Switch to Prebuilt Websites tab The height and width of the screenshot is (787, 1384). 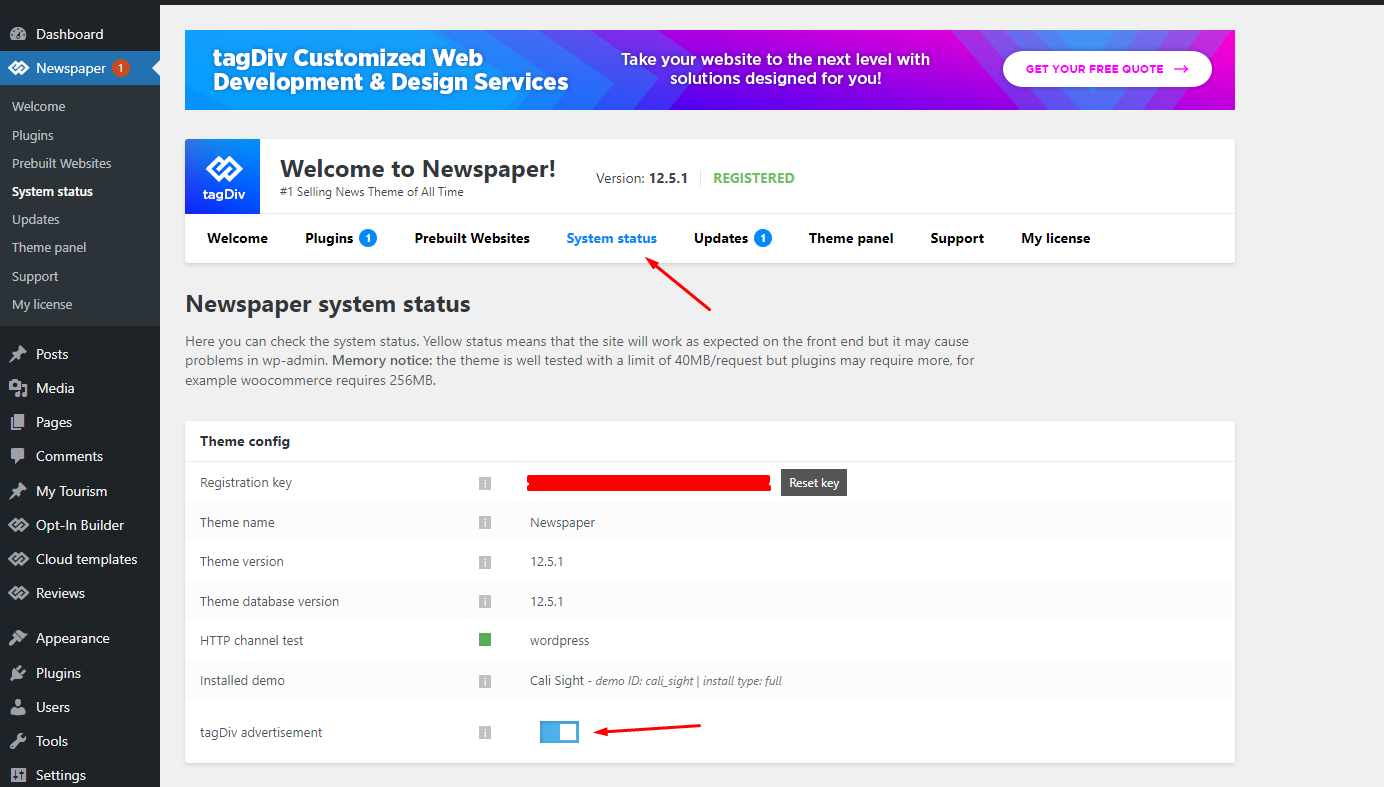pos(472,238)
